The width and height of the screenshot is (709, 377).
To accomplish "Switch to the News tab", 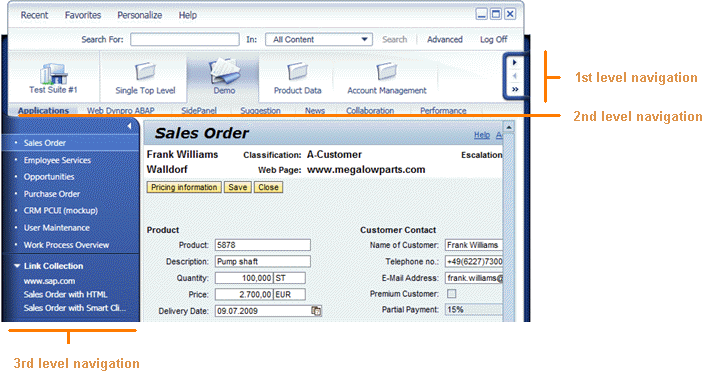I will (315, 110).
